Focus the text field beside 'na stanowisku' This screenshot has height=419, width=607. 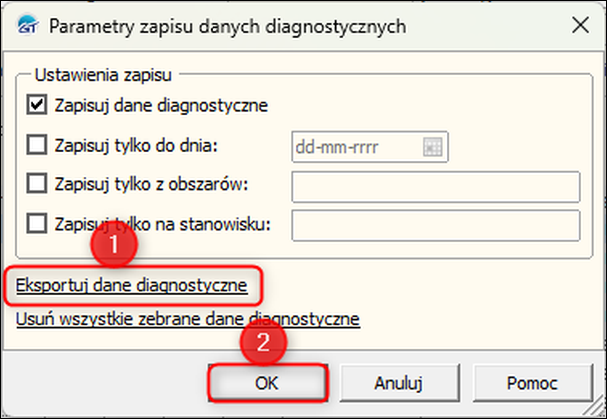tap(435, 225)
